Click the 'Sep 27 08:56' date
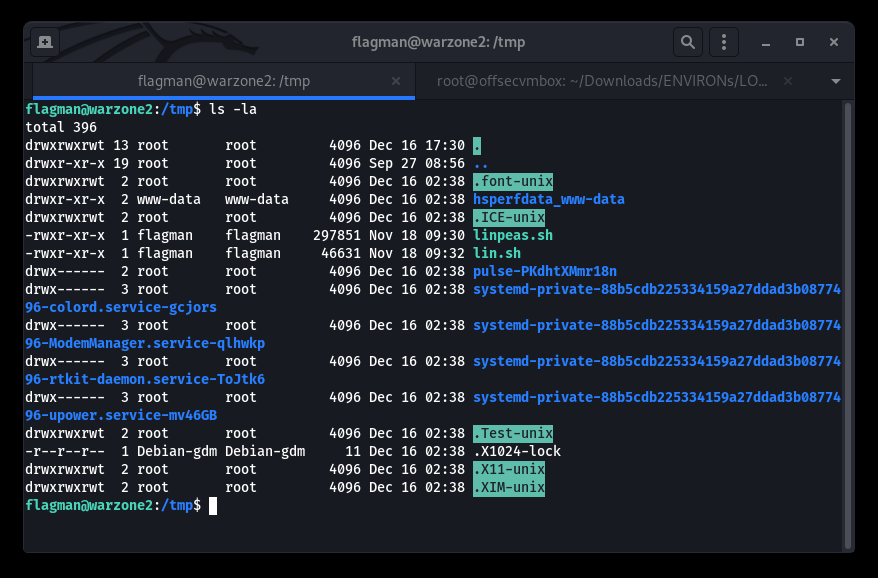The image size is (878, 578). tap(417, 164)
